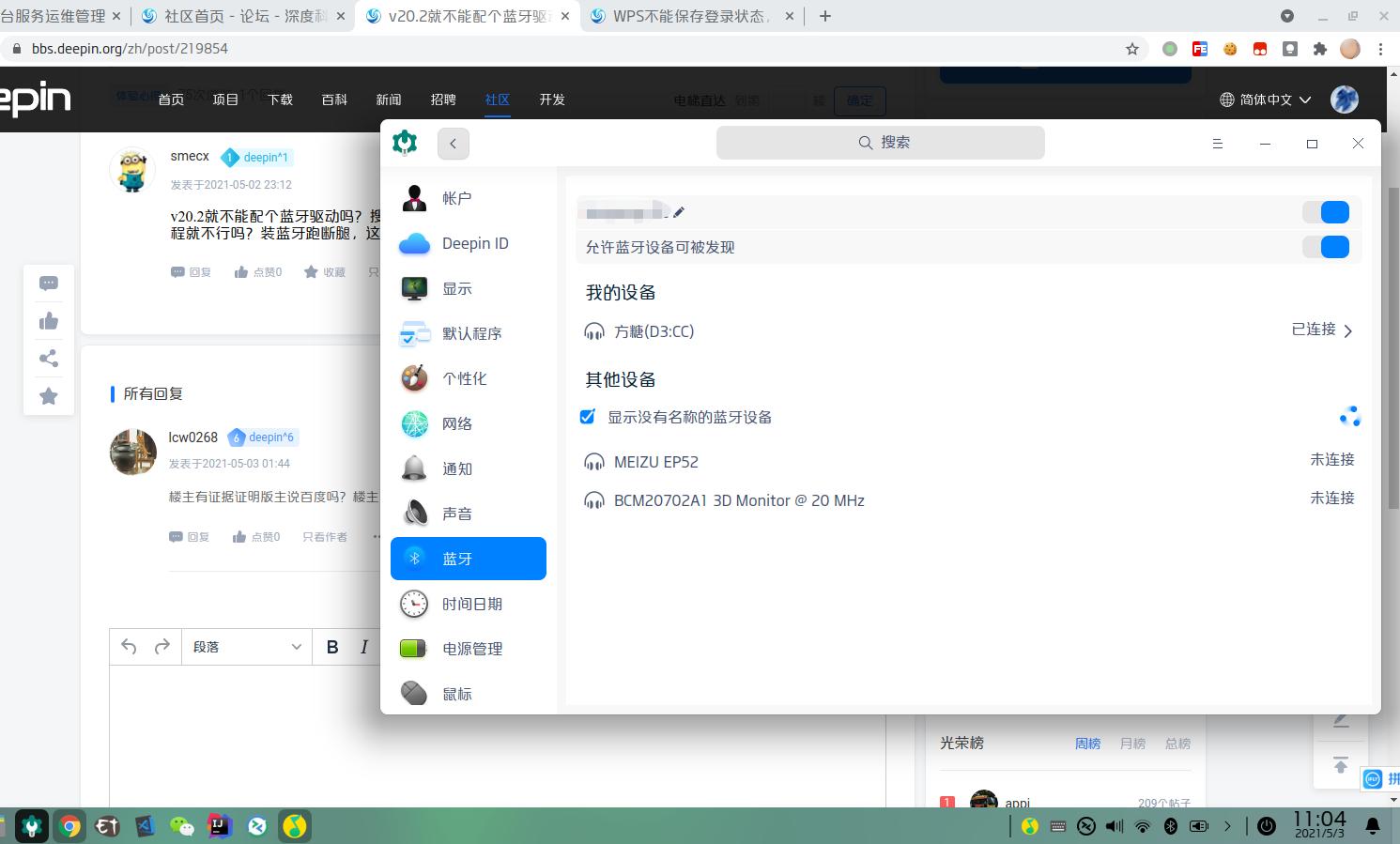This screenshot has height=844, width=1400.
Task: Click the cookie extension icon
Action: 1230,49
